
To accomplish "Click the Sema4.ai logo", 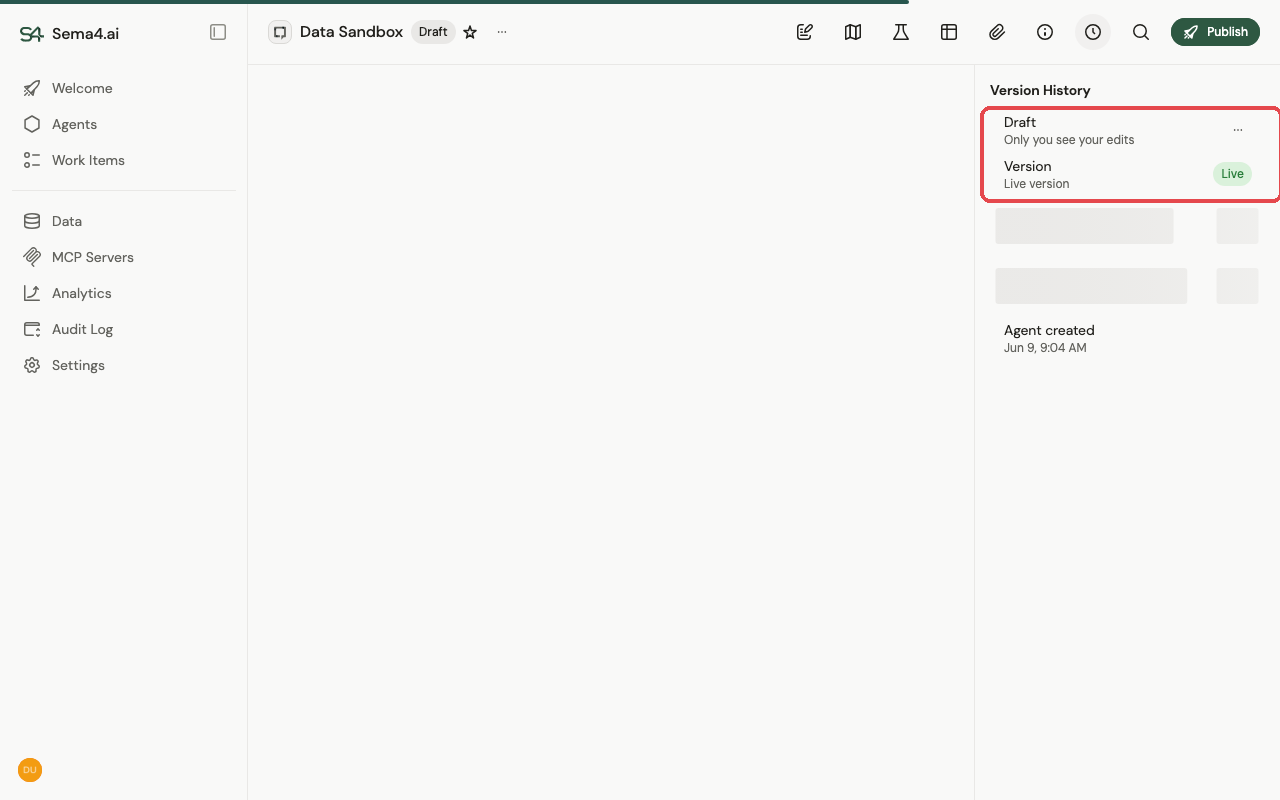I will 69,33.
